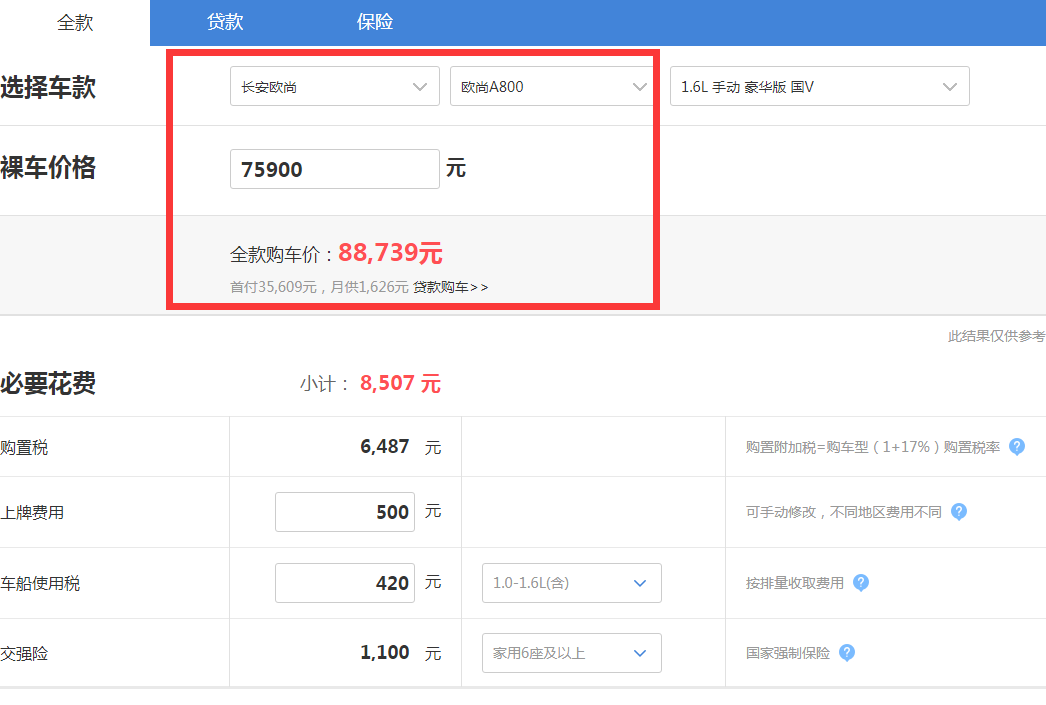
Task: Switch to the 全款 tab
Action: pyautogui.click(x=75, y=23)
